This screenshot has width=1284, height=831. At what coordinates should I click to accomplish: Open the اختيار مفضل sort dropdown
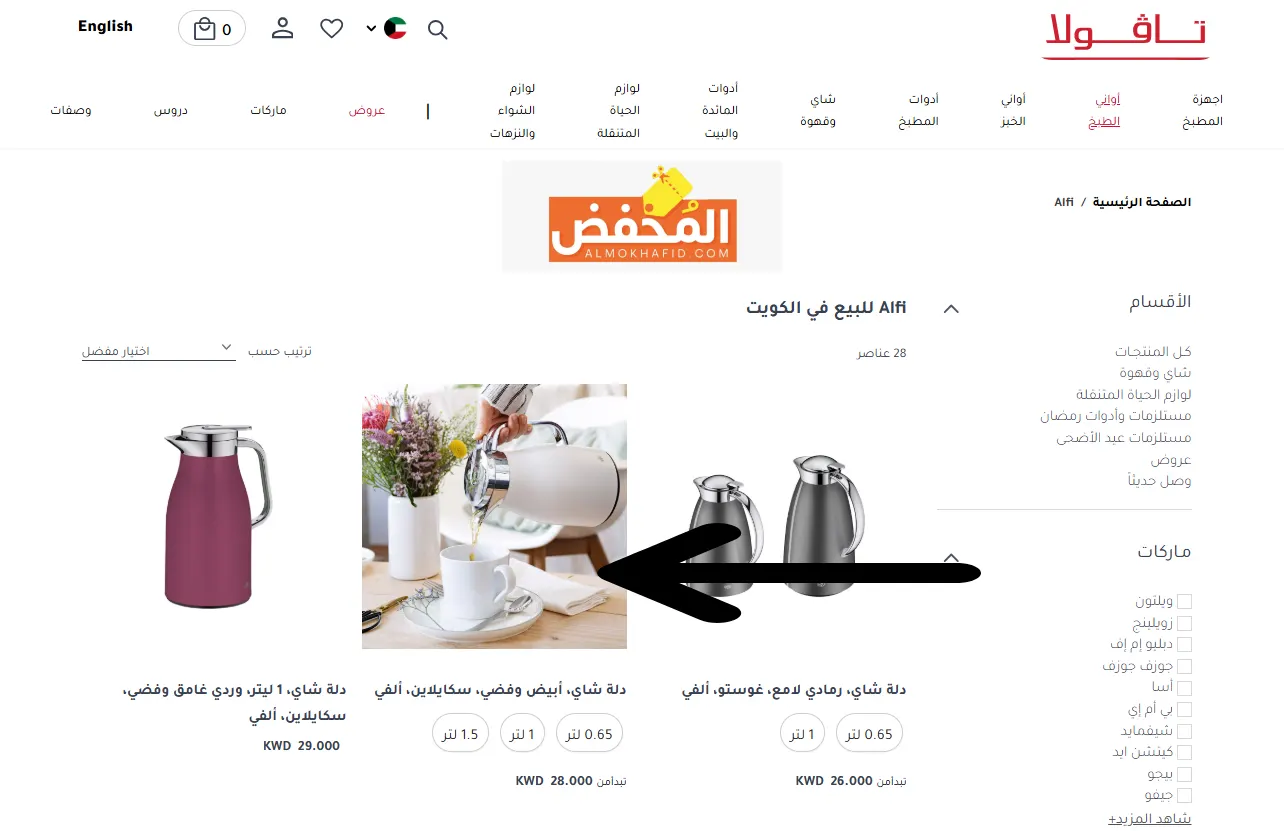(158, 350)
